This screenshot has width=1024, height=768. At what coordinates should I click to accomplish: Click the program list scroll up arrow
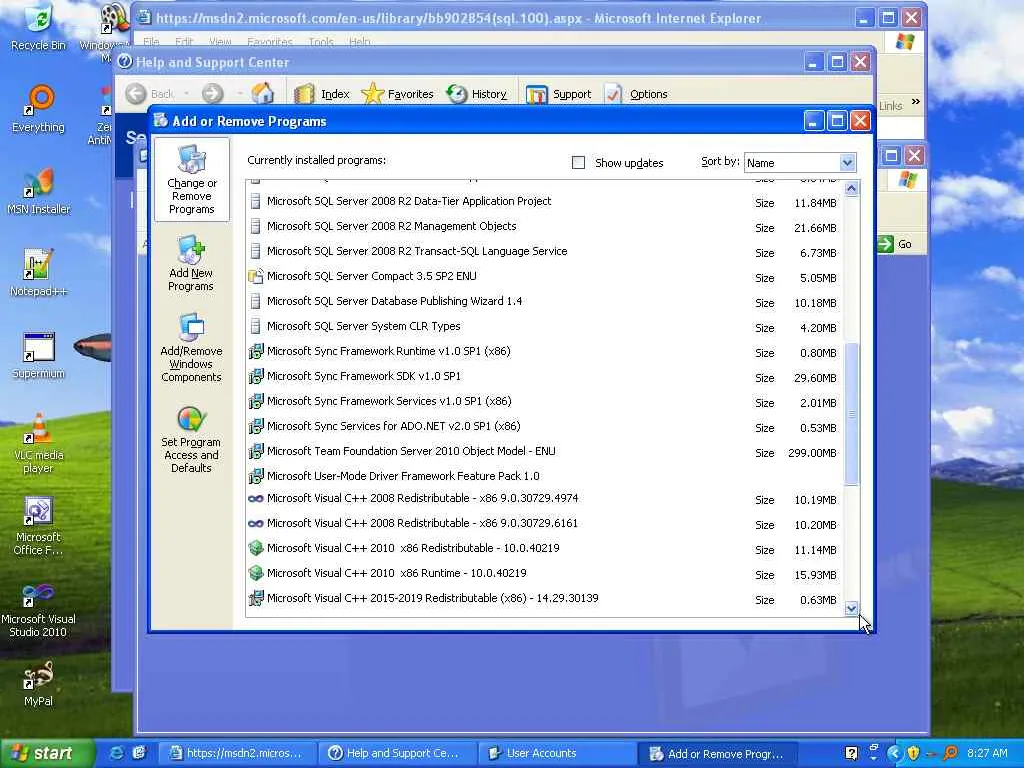click(851, 189)
